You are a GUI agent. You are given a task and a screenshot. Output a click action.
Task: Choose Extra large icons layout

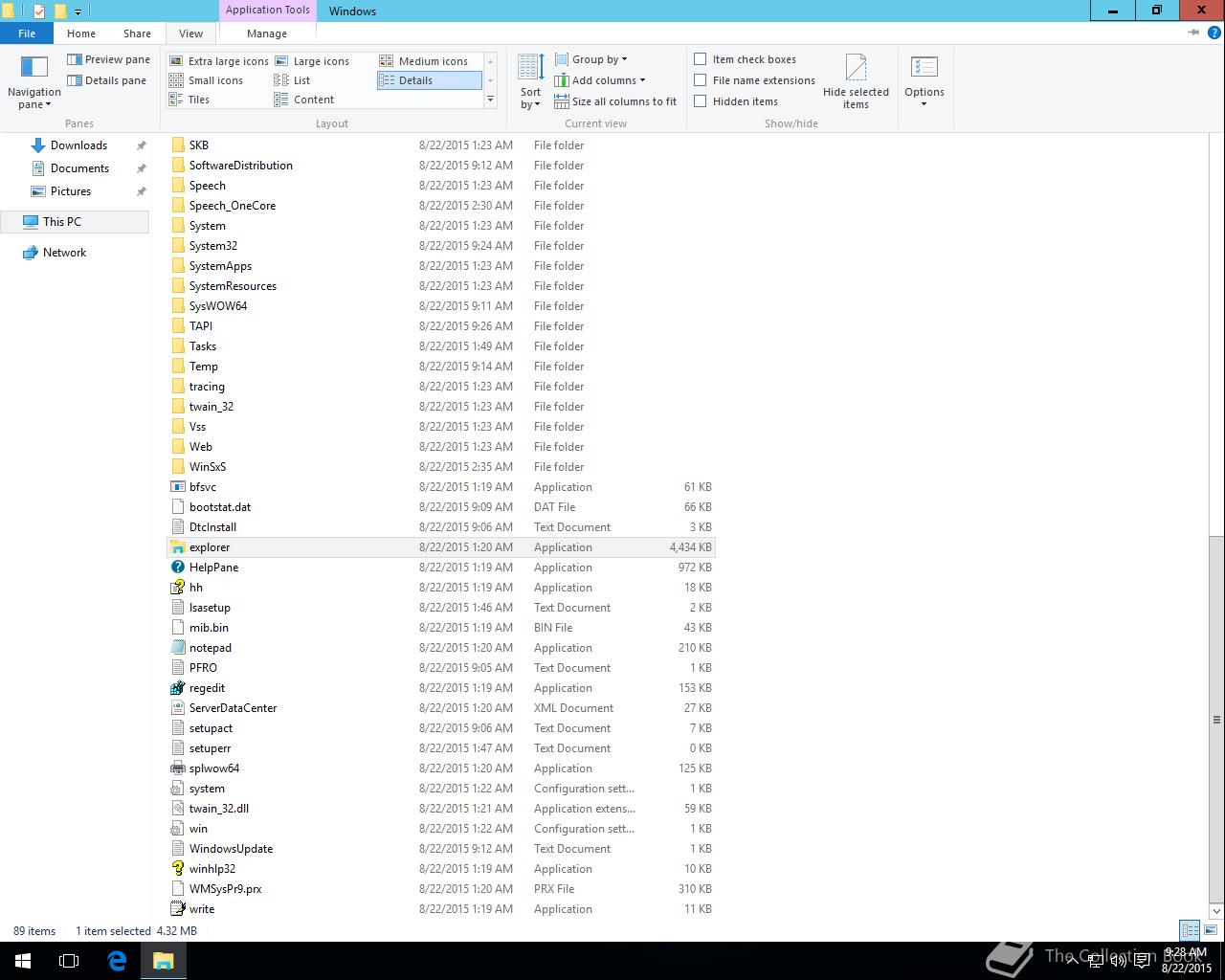(219, 61)
